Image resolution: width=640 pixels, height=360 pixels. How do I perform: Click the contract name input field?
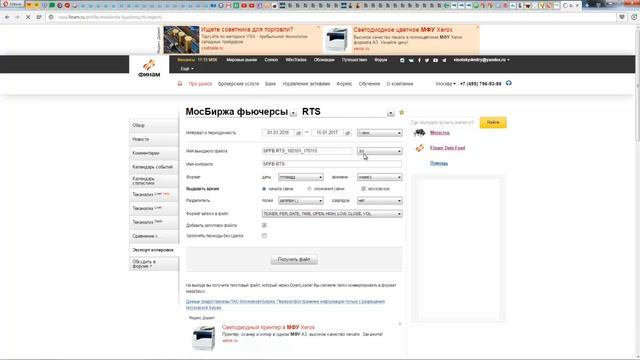pyautogui.click(x=332, y=164)
